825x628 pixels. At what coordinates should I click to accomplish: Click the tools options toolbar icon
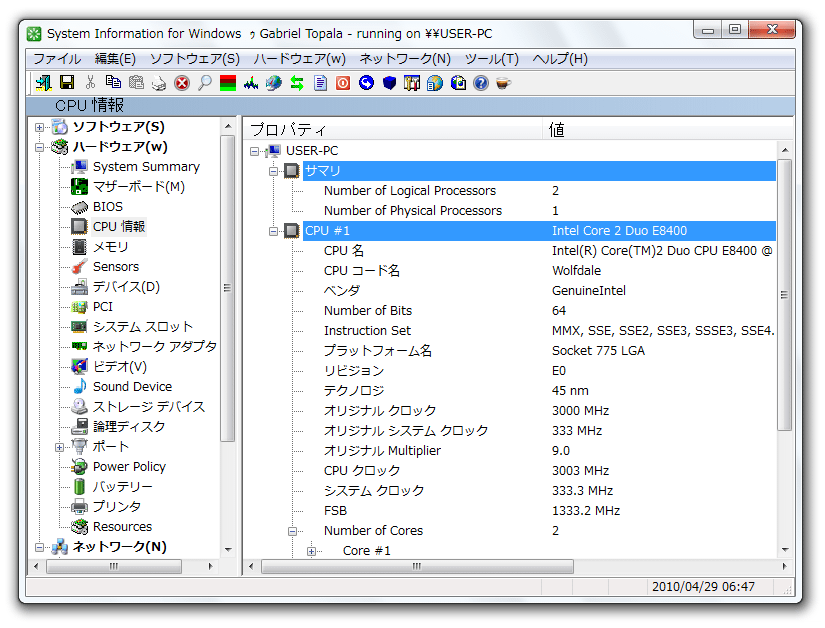point(412,83)
